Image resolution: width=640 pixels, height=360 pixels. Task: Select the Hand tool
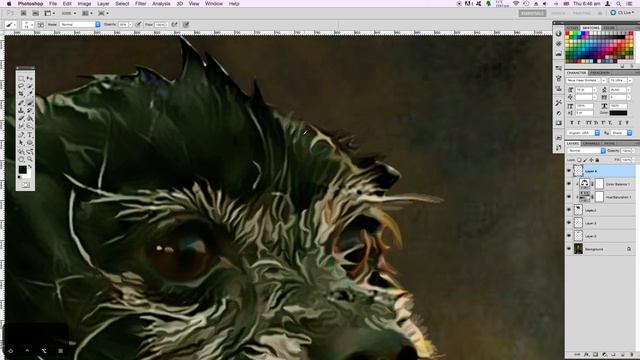pyautogui.click(x=21, y=159)
